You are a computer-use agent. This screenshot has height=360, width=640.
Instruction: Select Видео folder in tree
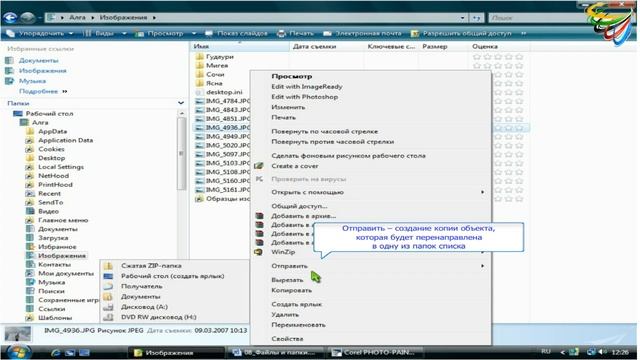click(x=48, y=211)
